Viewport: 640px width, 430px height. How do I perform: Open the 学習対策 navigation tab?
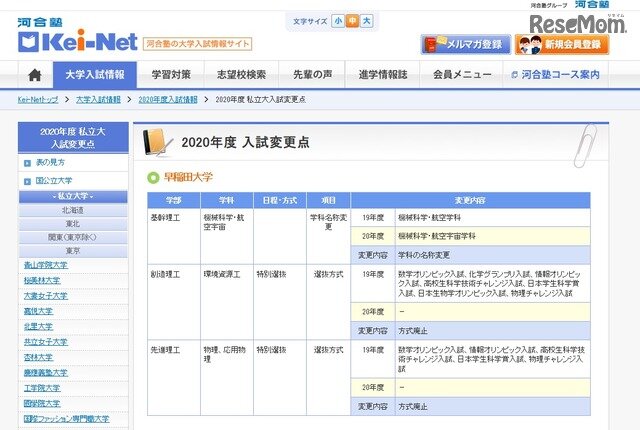(x=171, y=75)
